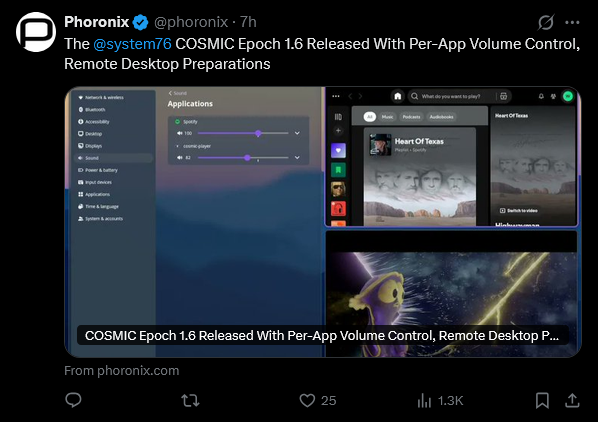View post analytics showing 1.3K views
Image resolution: width=598 pixels, height=422 pixels.
tap(440, 401)
